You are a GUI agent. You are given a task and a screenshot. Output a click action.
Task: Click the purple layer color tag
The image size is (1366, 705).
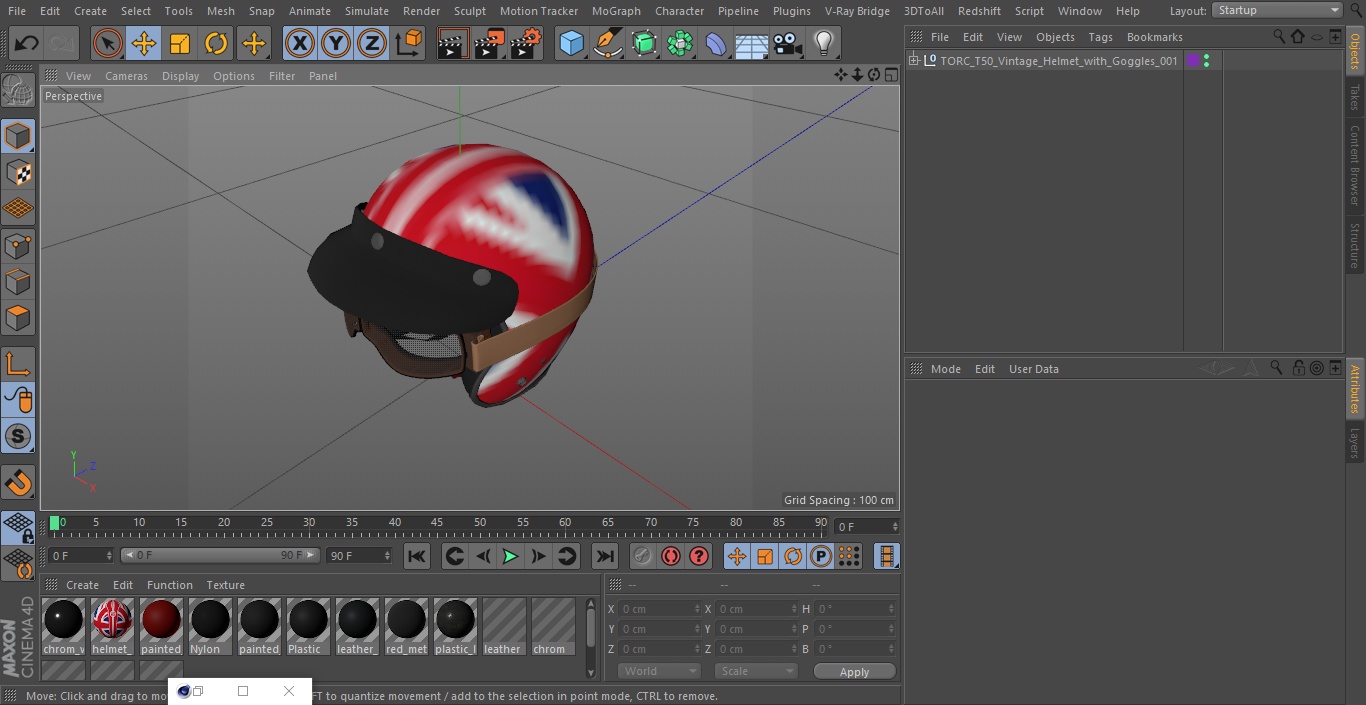(x=1192, y=61)
